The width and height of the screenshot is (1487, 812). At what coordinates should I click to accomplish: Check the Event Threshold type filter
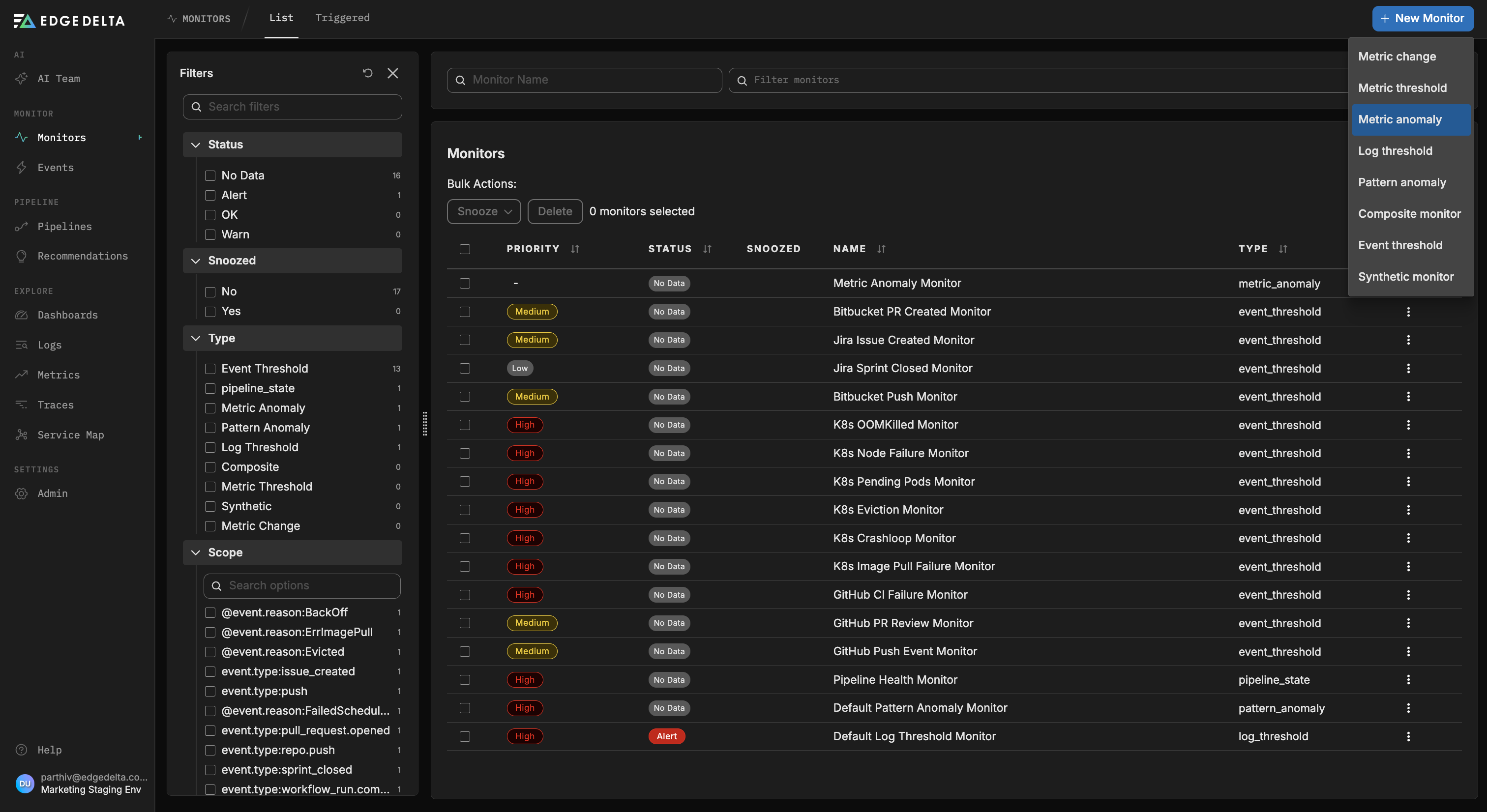pos(210,369)
